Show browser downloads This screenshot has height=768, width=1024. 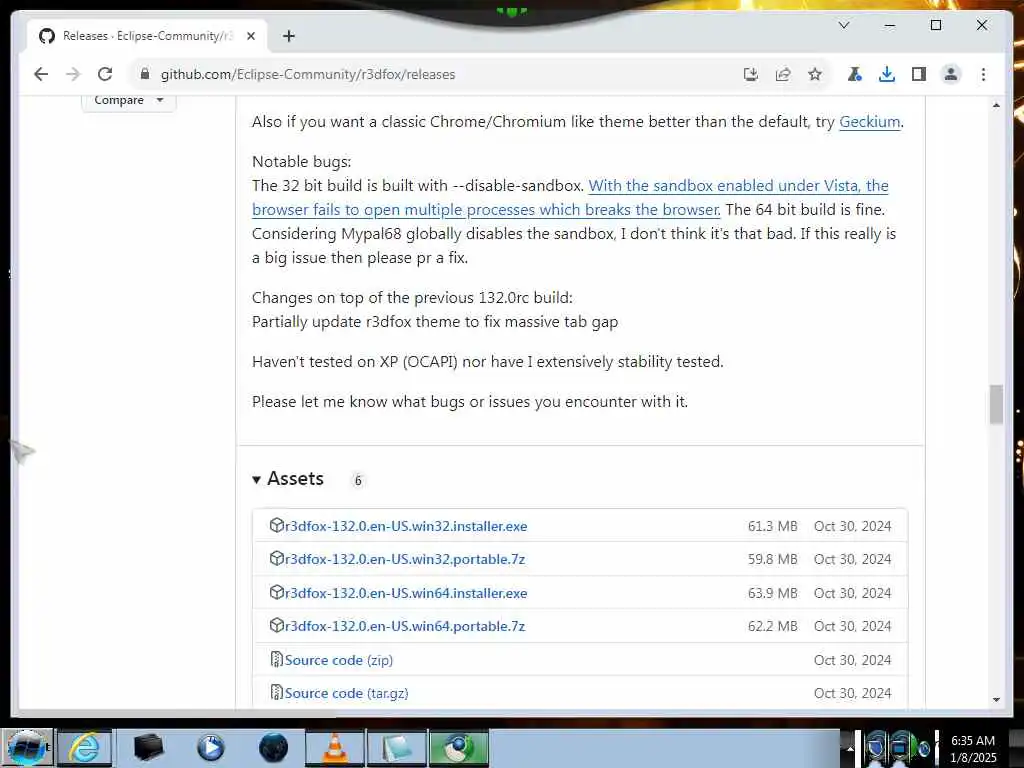887,74
